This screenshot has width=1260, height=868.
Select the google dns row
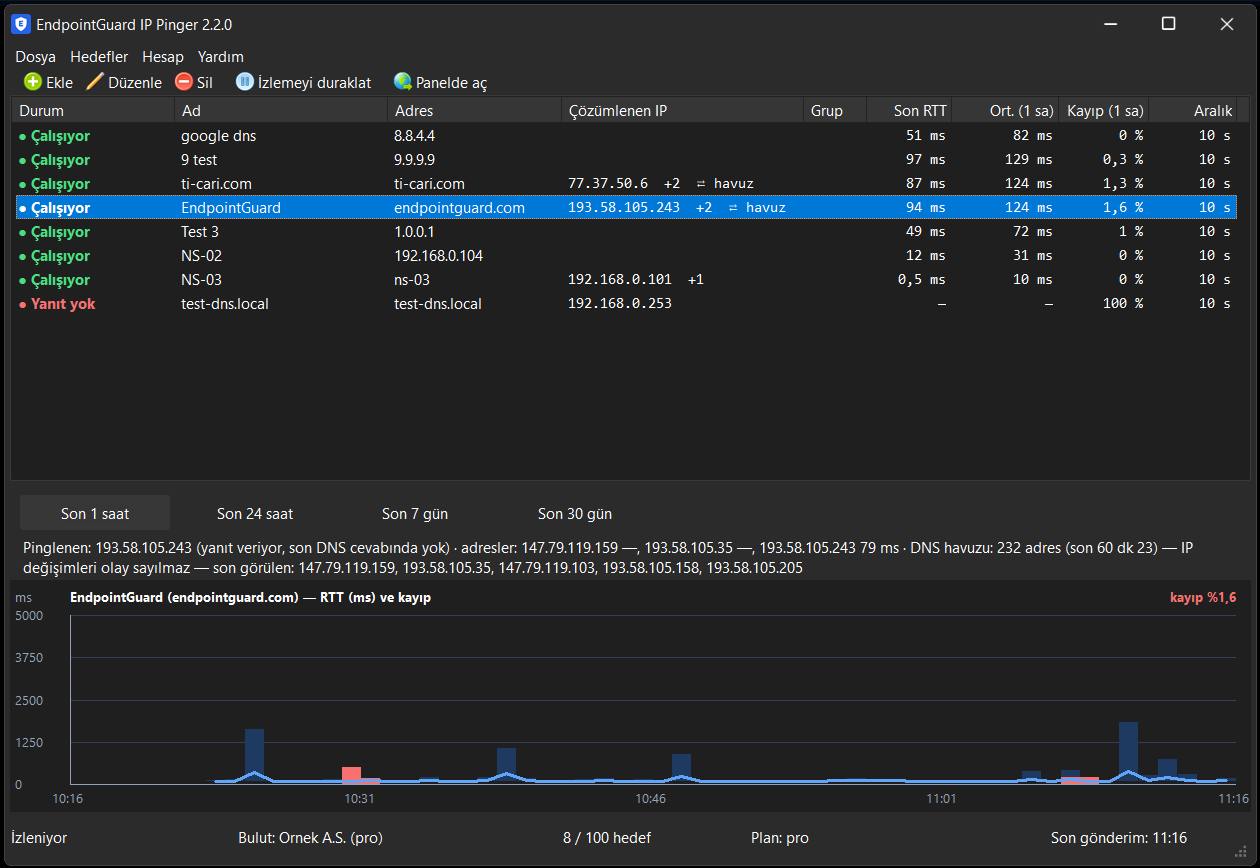pos(624,135)
